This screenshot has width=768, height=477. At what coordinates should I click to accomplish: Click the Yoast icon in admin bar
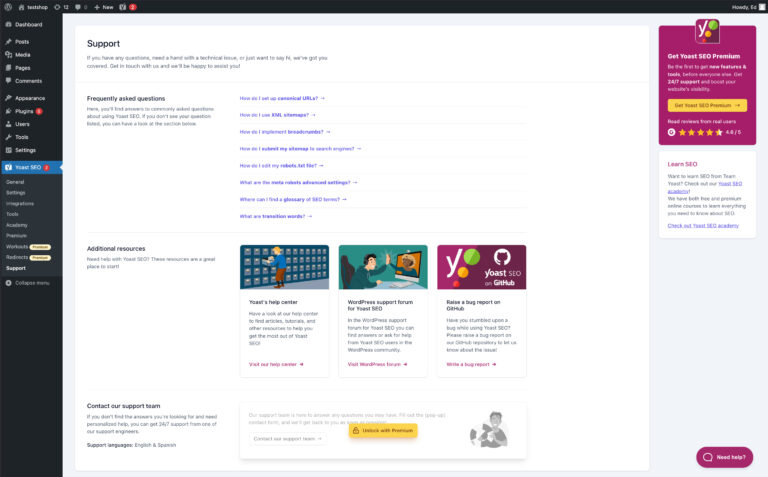[123, 7]
